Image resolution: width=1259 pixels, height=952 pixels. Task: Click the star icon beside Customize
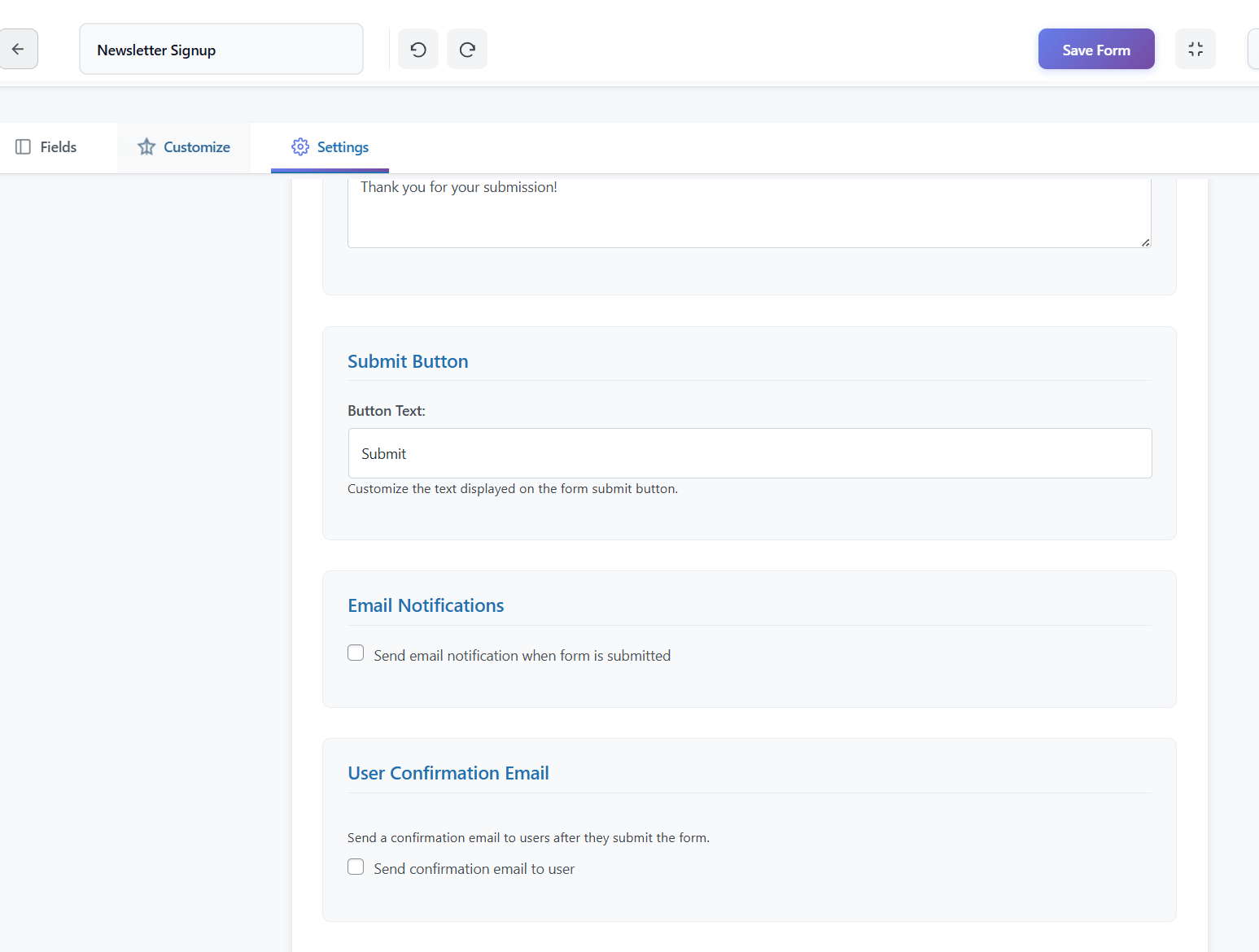point(146,146)
